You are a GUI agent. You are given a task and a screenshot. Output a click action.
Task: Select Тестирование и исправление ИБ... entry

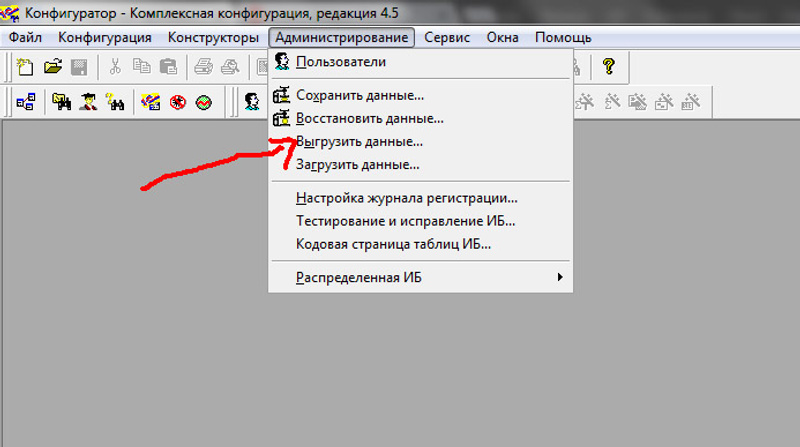(420, 221)
